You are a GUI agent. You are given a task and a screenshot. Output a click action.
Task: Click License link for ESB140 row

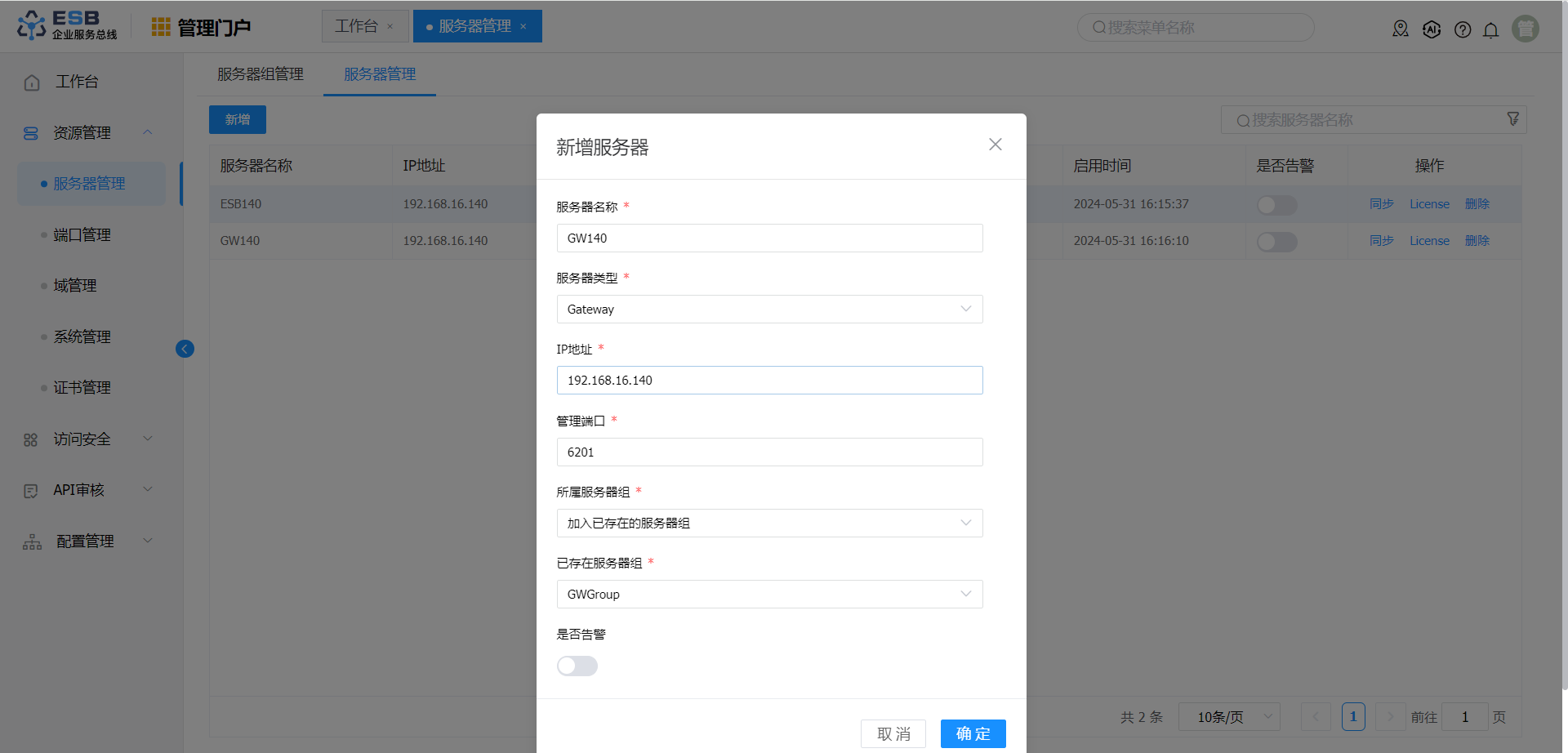1429,204
